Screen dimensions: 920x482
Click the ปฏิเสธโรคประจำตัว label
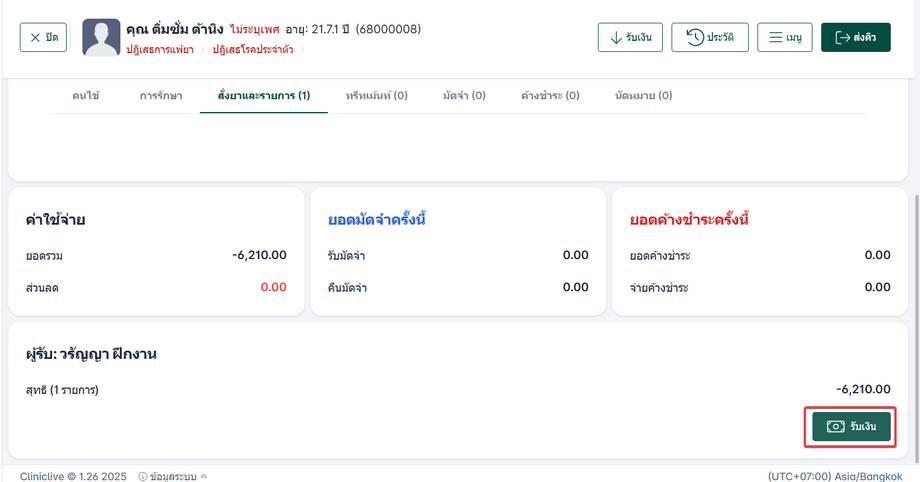252,49
